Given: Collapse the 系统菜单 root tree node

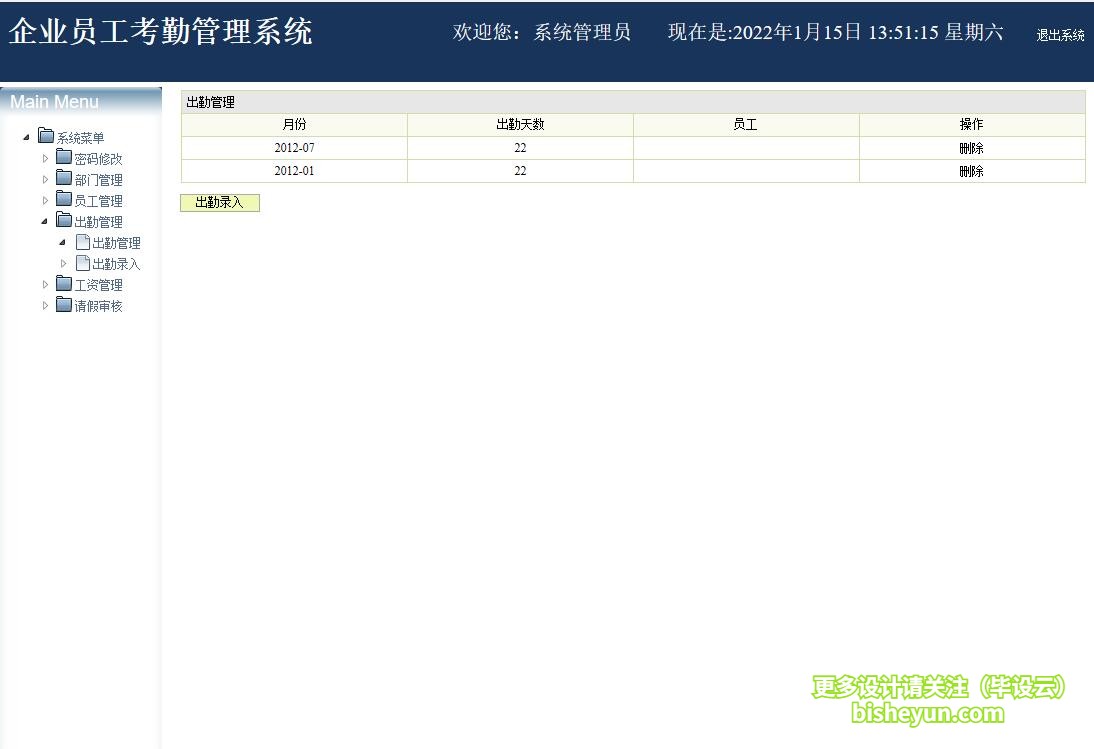Looking at the screenshot, I should coord(27,138).
